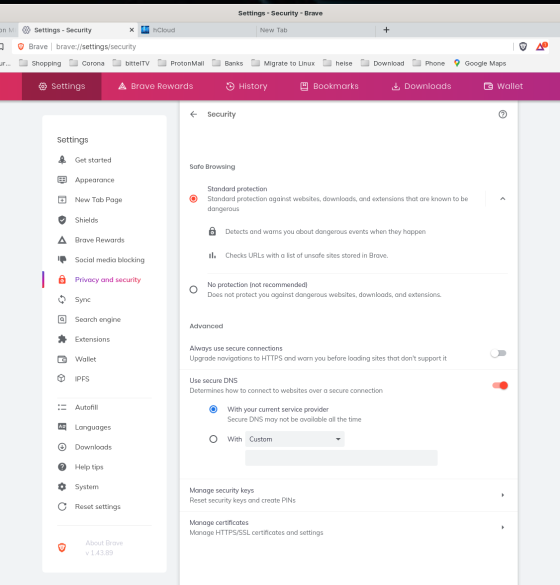Disable the Use secure DNS toggle
The height and width of the screenshot is (585, 560).
click(500, 385)
